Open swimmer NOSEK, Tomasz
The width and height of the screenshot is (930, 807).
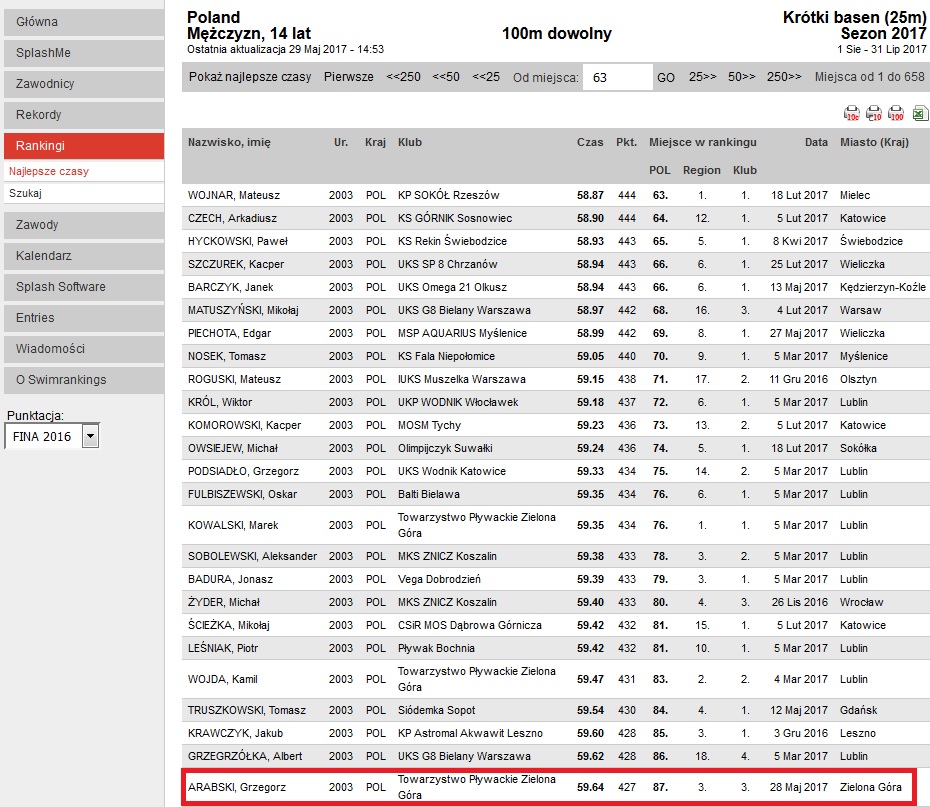click(x=227, y=356)
